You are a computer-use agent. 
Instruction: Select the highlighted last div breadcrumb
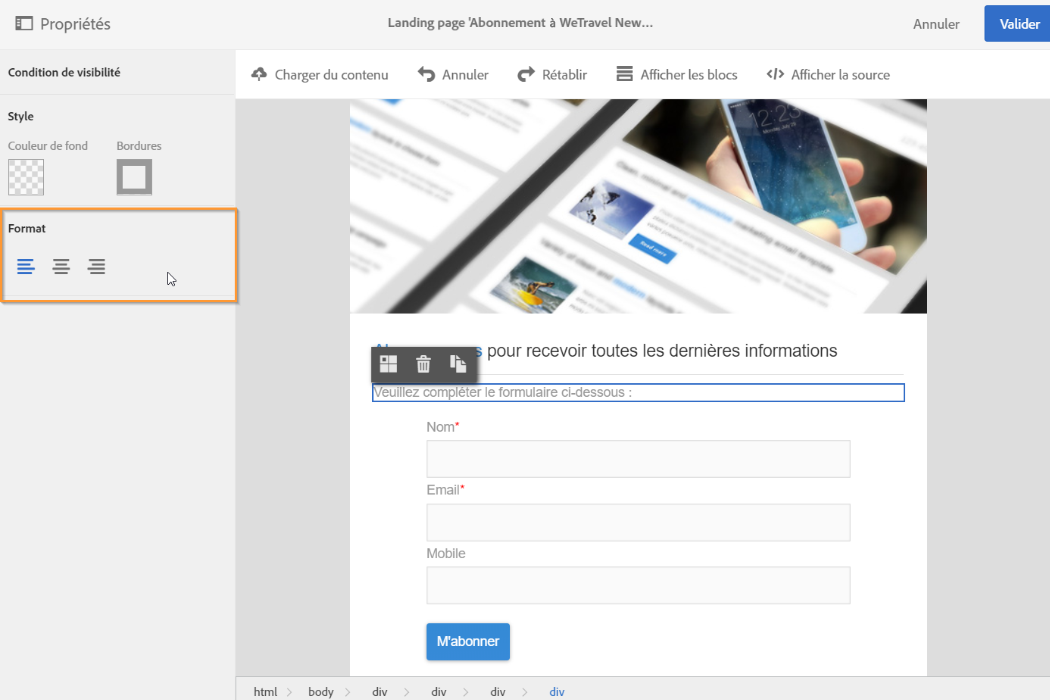coord(556,692)
